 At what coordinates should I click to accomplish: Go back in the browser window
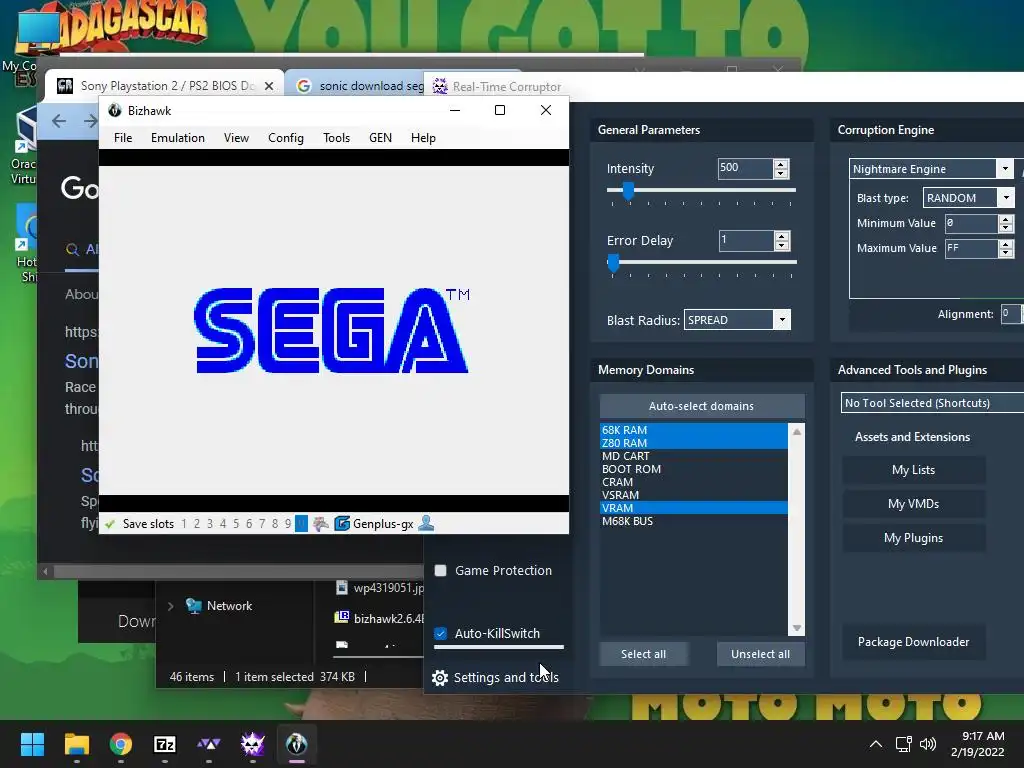59,121
